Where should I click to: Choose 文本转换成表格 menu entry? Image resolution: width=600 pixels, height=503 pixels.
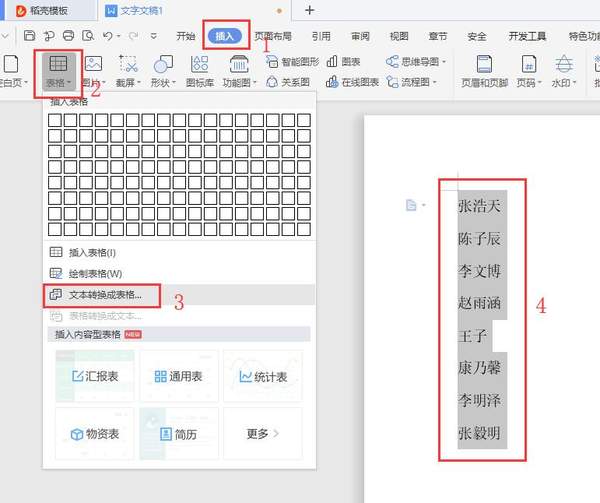[105, 295]
